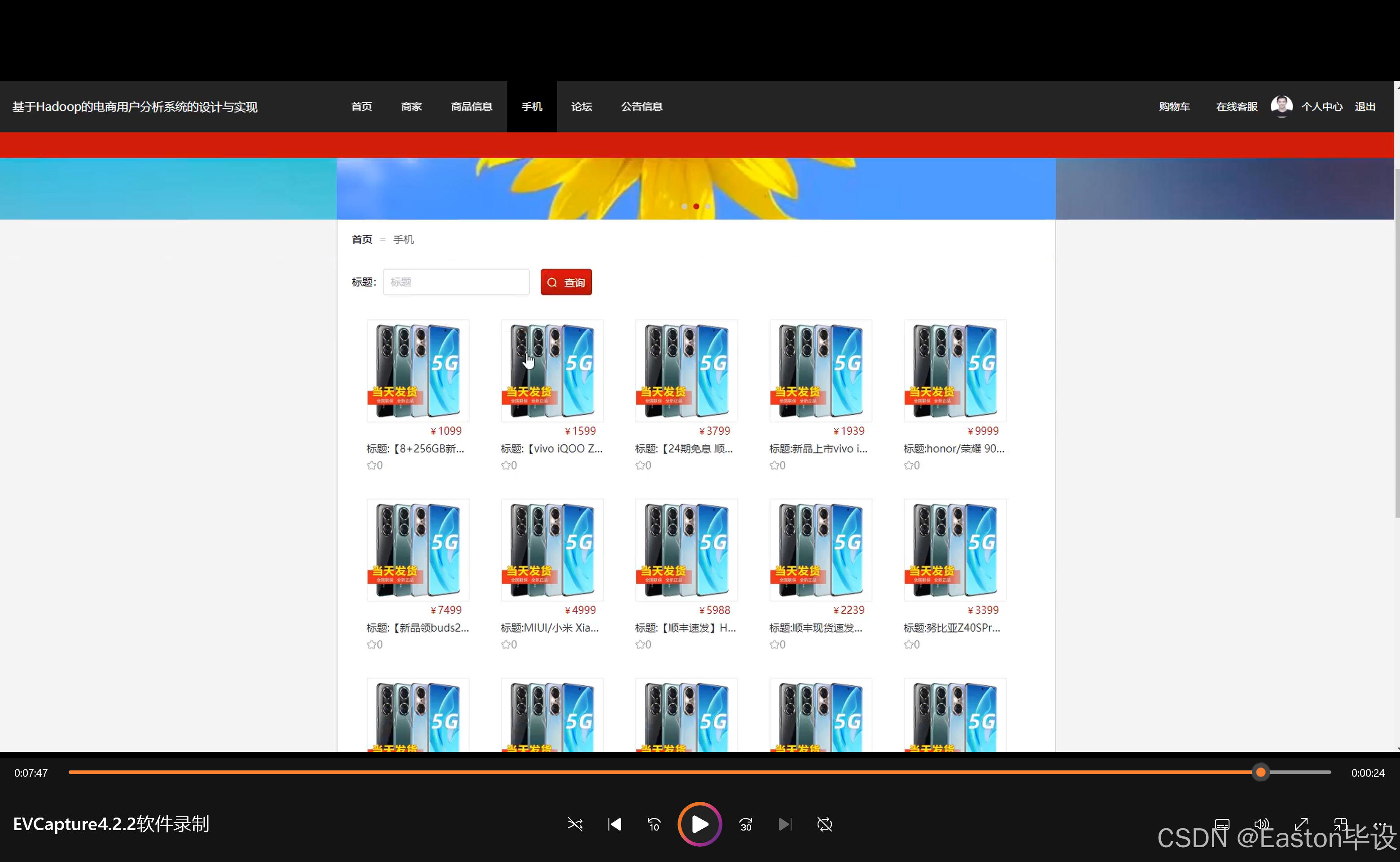Go to the previous track
The width and height of the screenshot is (1400, 862).
[614, 824]
